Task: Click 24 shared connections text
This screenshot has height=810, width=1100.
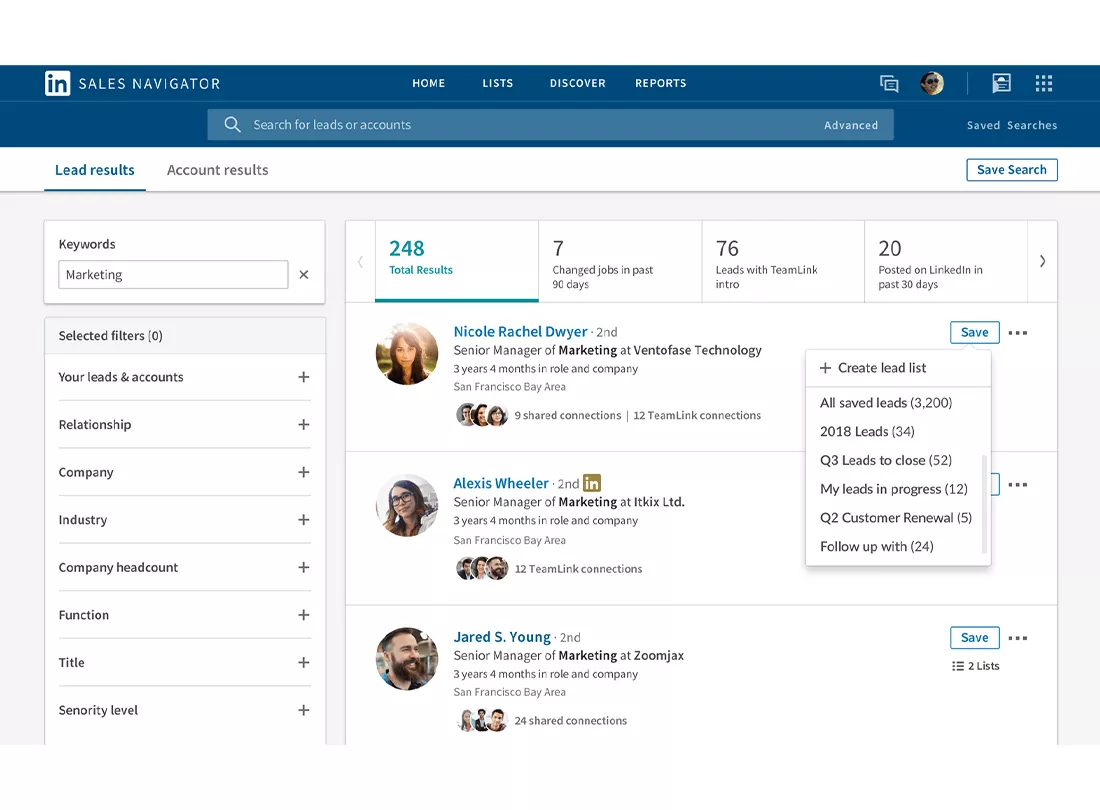Action: click(x=570, y=720)
